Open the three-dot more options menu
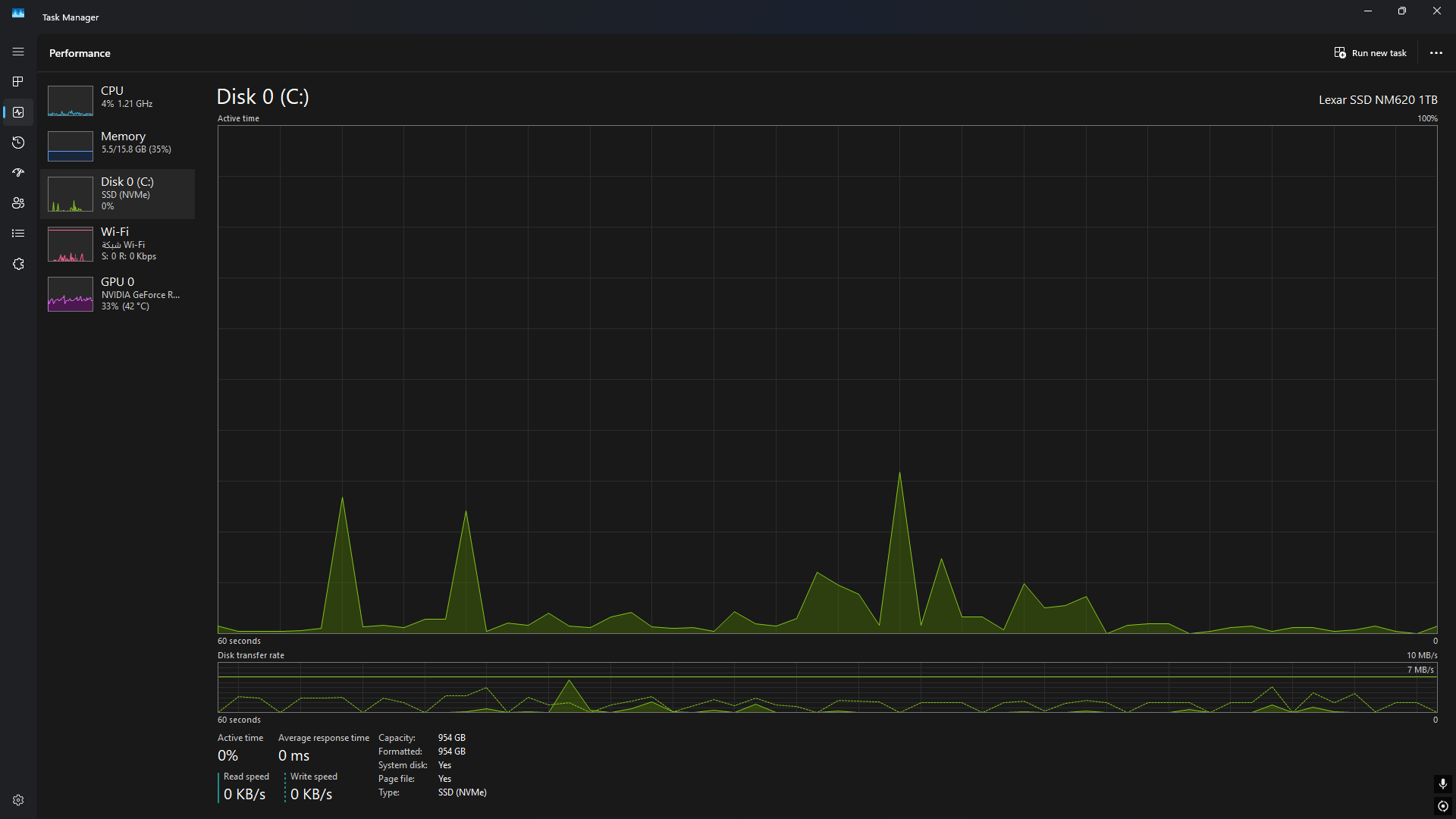1456x819 pixels. pos(1436,53)
